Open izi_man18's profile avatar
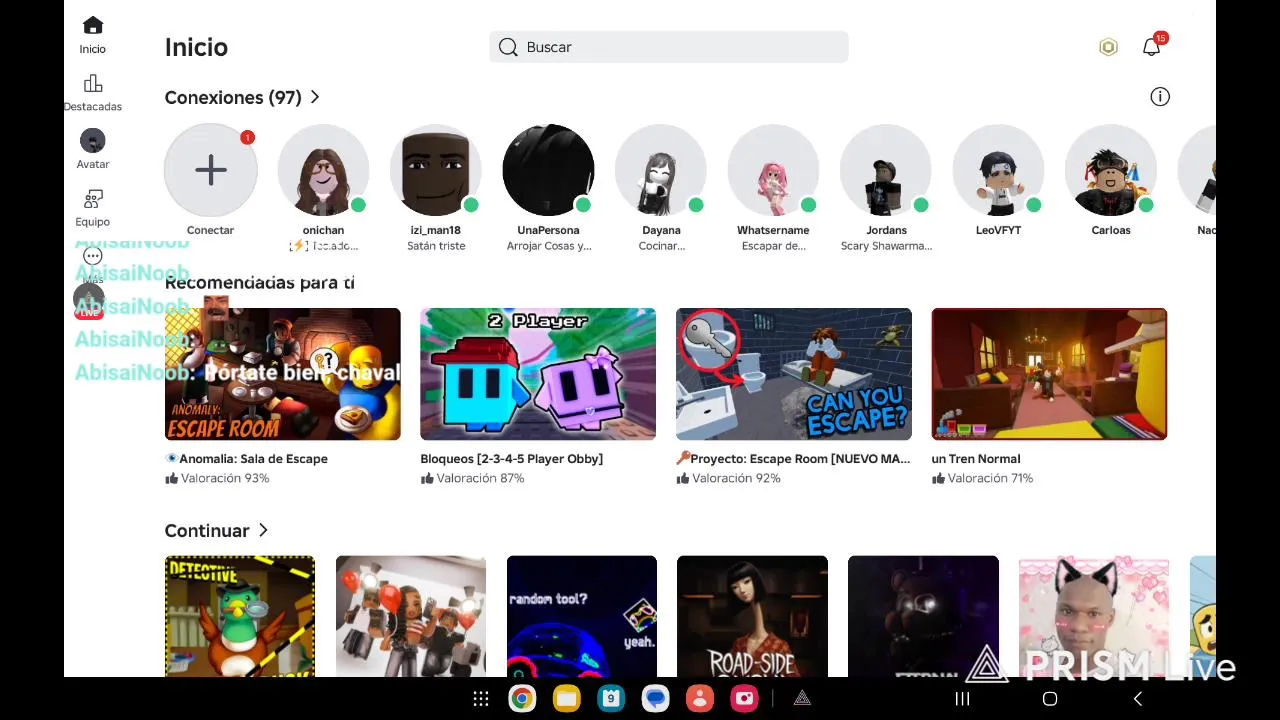The width and height of the screenshot is (1280, 720). [x=436, y=170]
